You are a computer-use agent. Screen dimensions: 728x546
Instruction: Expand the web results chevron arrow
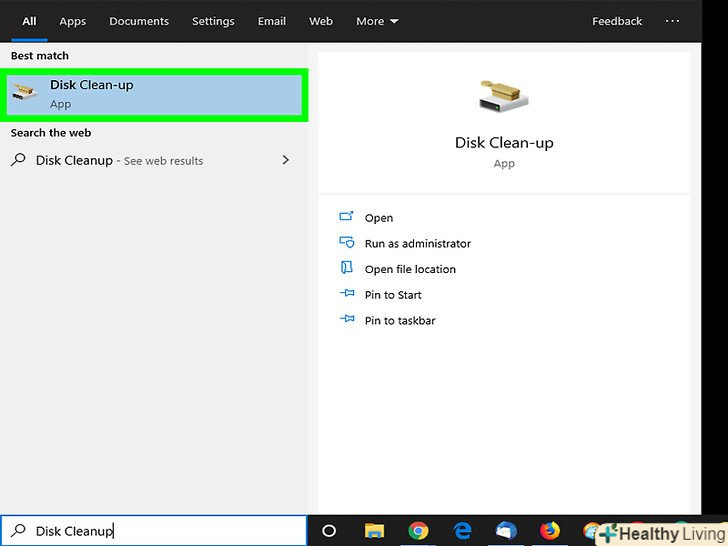point(286,160)
